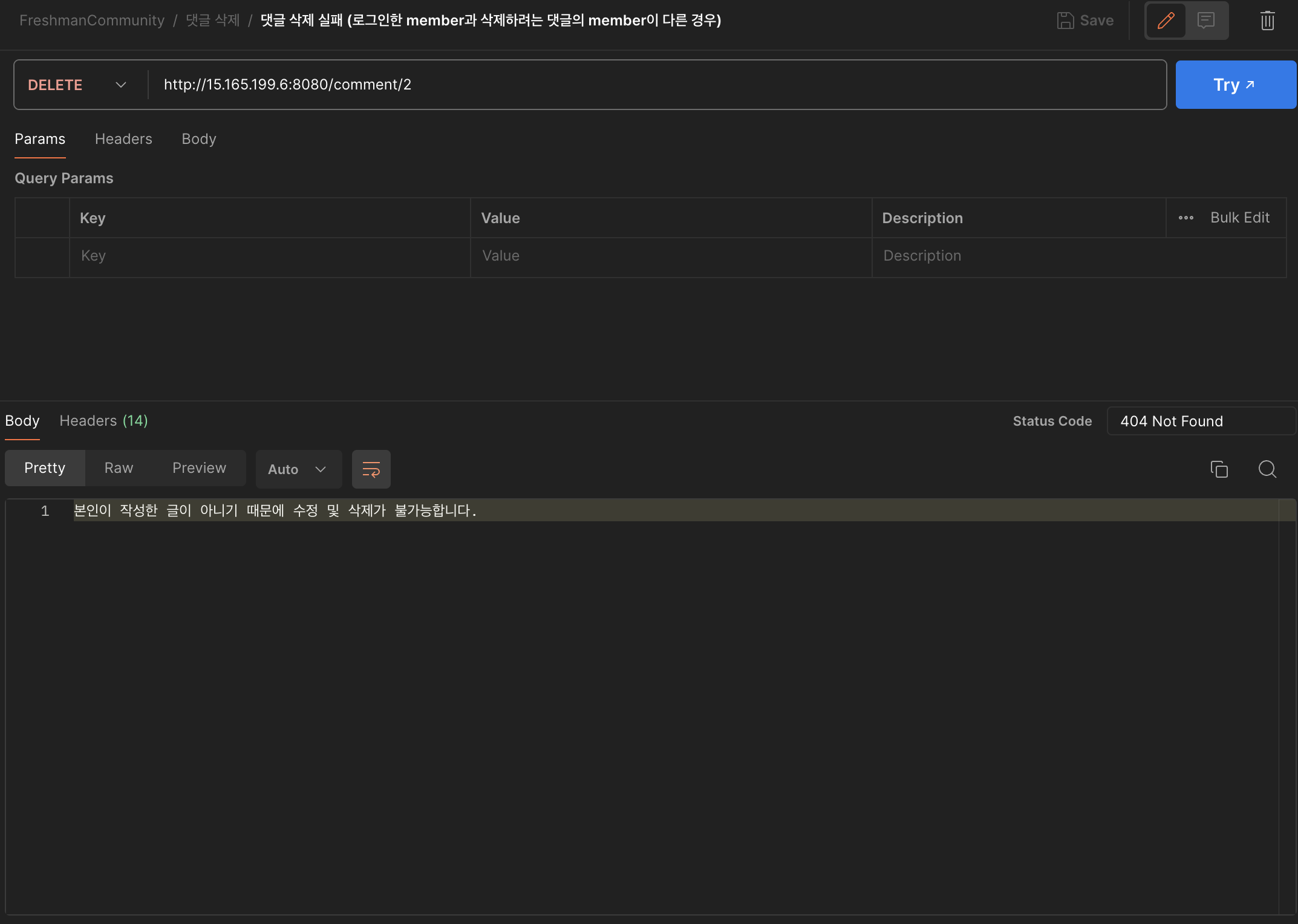This screenshot has width=1298, height=924.
Task: Click the request URL input field
Action: tap(656, 85)
